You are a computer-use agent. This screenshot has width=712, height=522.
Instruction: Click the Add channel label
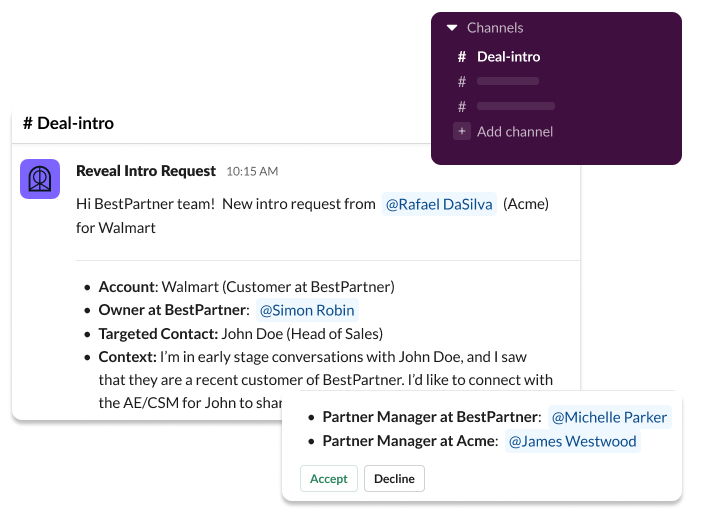tap(515, 132)
